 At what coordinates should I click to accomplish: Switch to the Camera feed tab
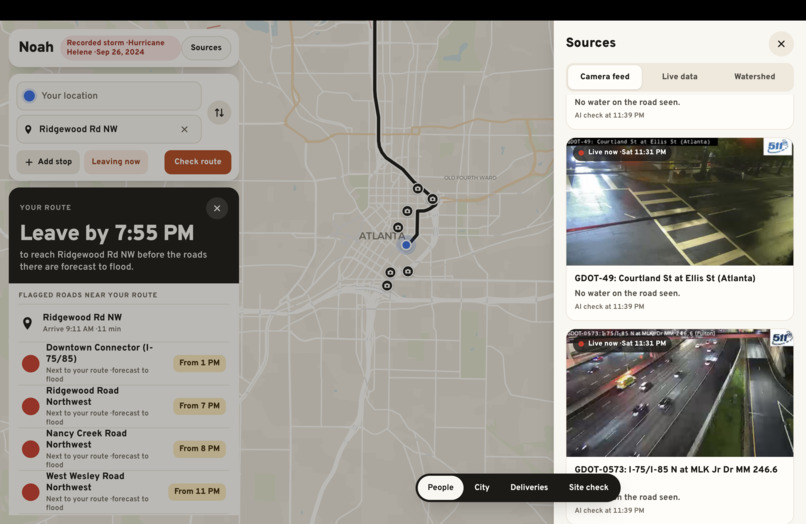[x=604, y=77]
